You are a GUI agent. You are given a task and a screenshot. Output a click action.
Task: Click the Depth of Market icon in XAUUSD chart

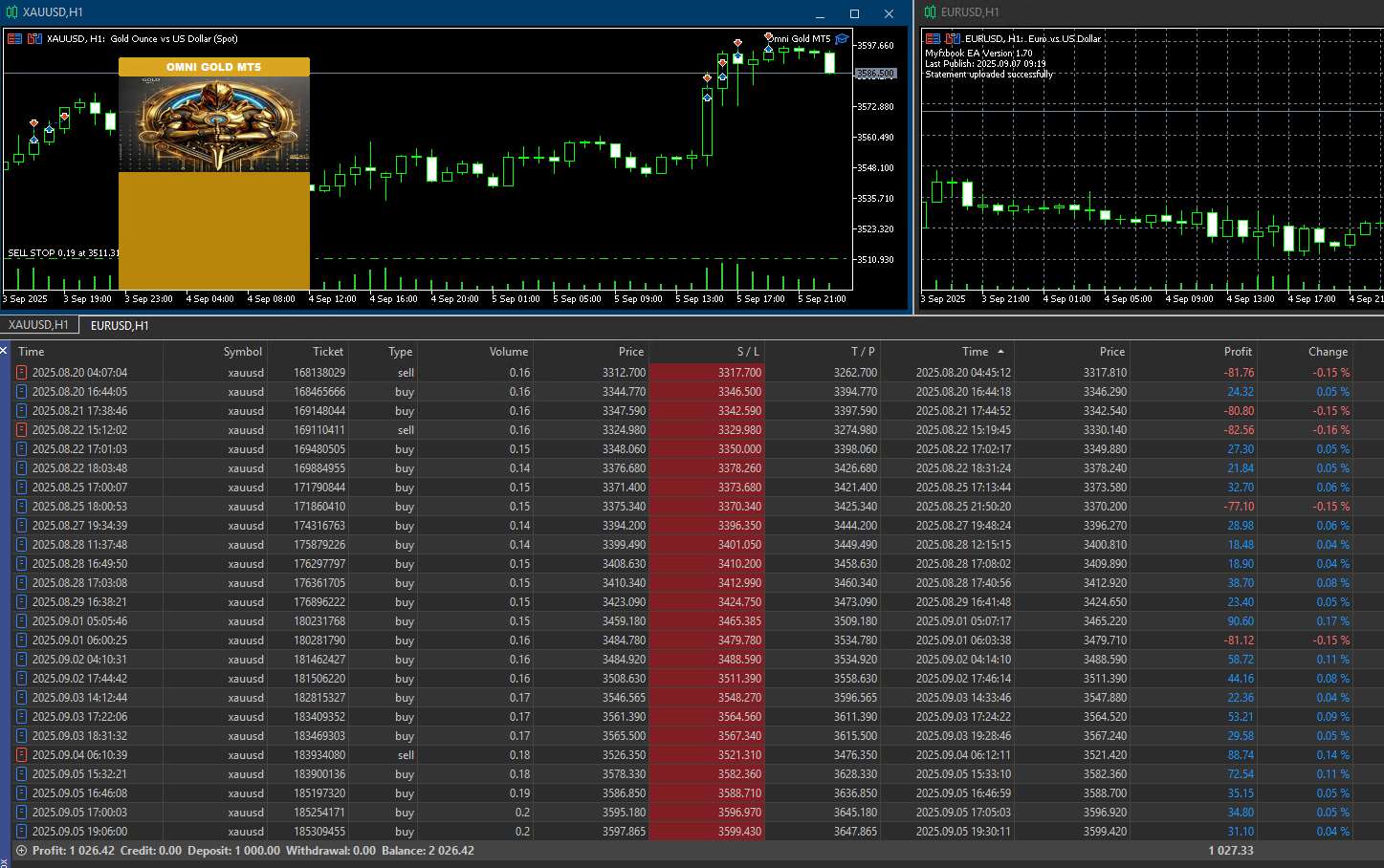34,39
